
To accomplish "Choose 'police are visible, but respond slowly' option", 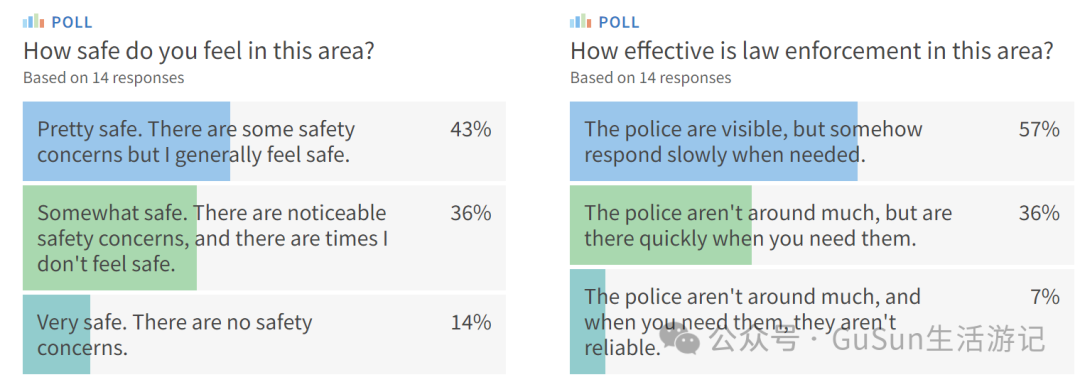I will point(822,141).
